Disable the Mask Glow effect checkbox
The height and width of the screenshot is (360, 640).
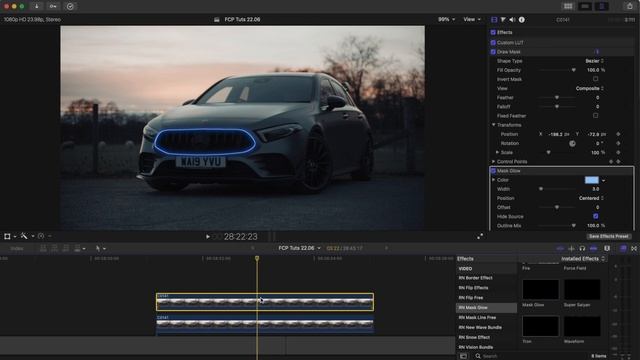coord(493,171)
